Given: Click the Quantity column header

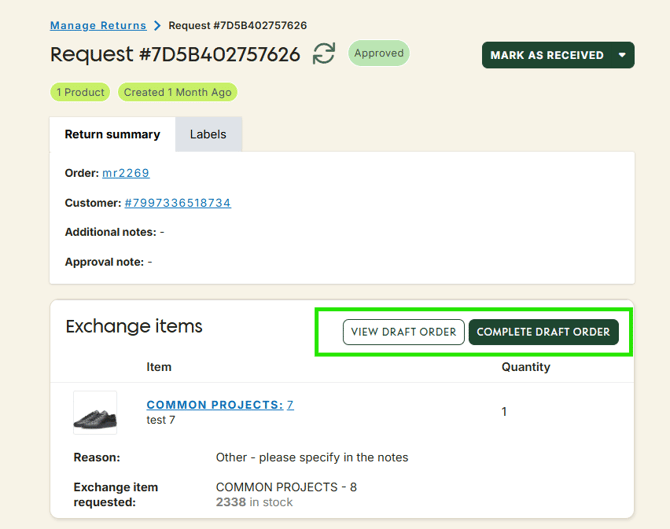Looking at the screenshot, I should (x=526, y=367).
